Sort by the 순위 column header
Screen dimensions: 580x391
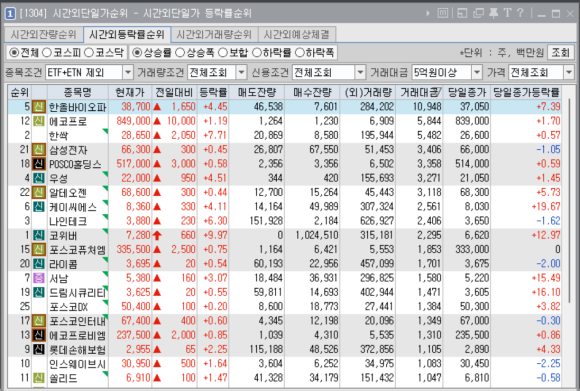pyautogui.click(x=20, y=92)
